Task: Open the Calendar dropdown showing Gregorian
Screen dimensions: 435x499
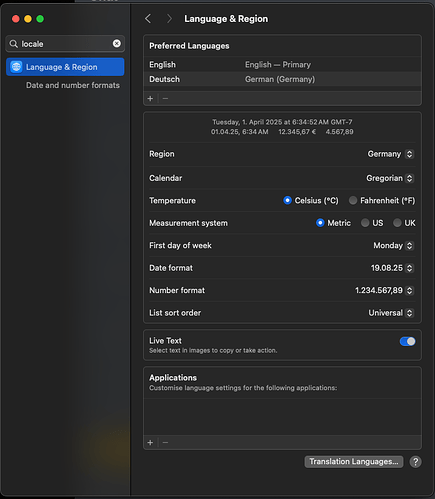Action: pos(390,178)
